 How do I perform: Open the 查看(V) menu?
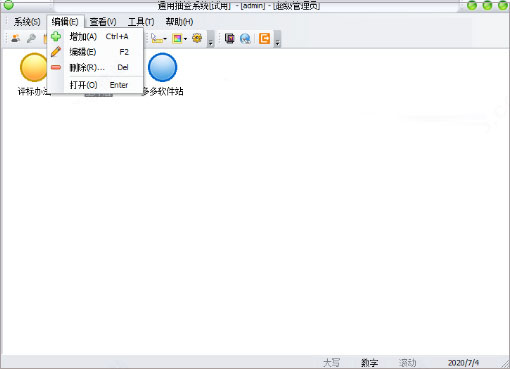[x=103, y=22]
